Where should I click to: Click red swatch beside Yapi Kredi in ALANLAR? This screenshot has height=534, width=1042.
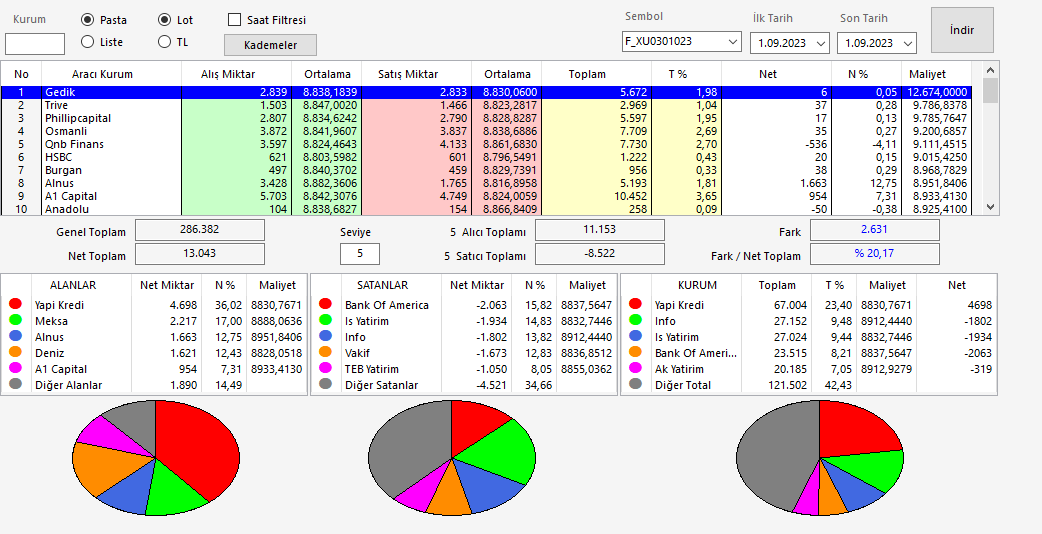click(x=15, y=304)
